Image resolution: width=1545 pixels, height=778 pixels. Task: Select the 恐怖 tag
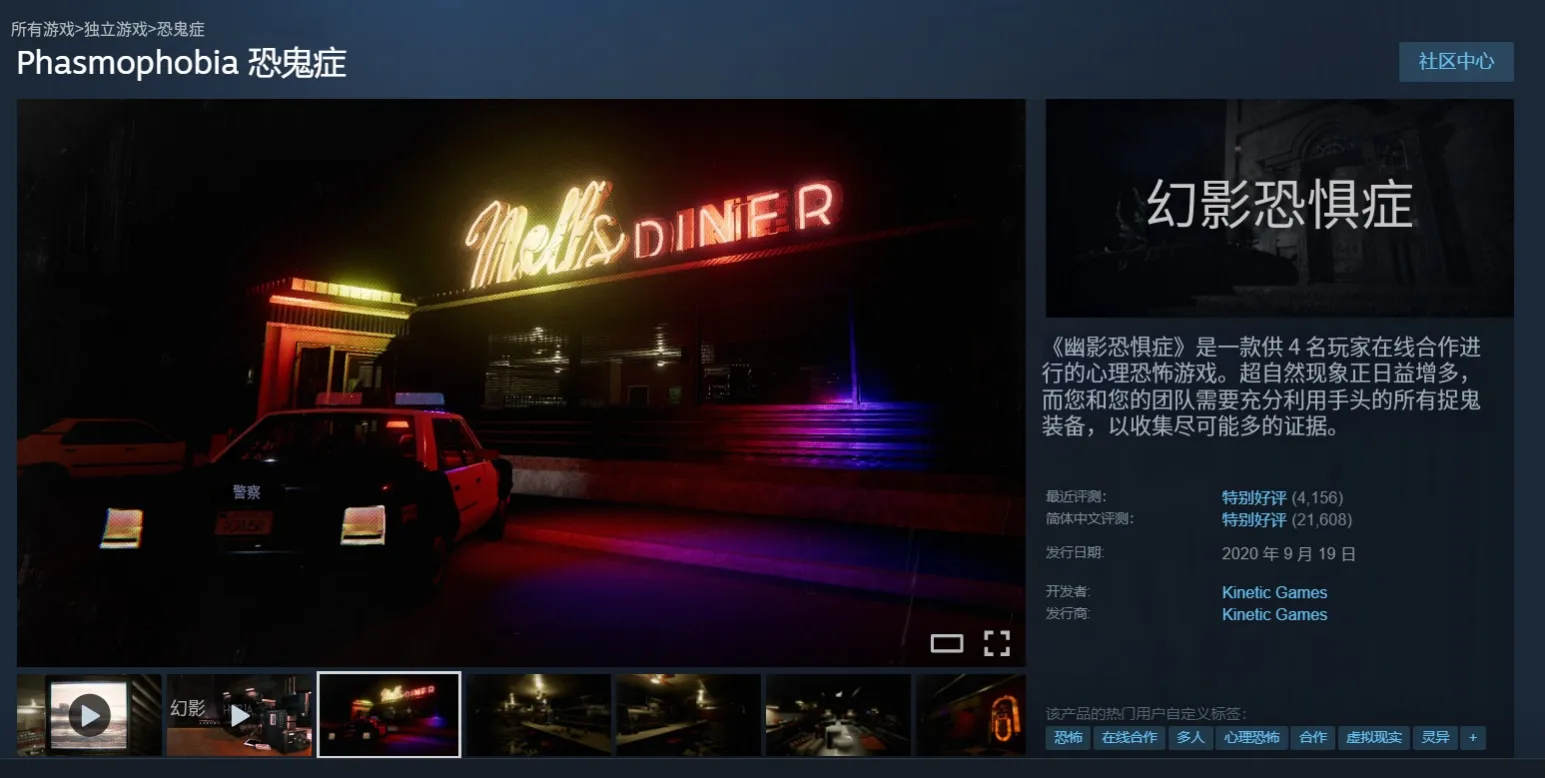[x=1067, y=738]
